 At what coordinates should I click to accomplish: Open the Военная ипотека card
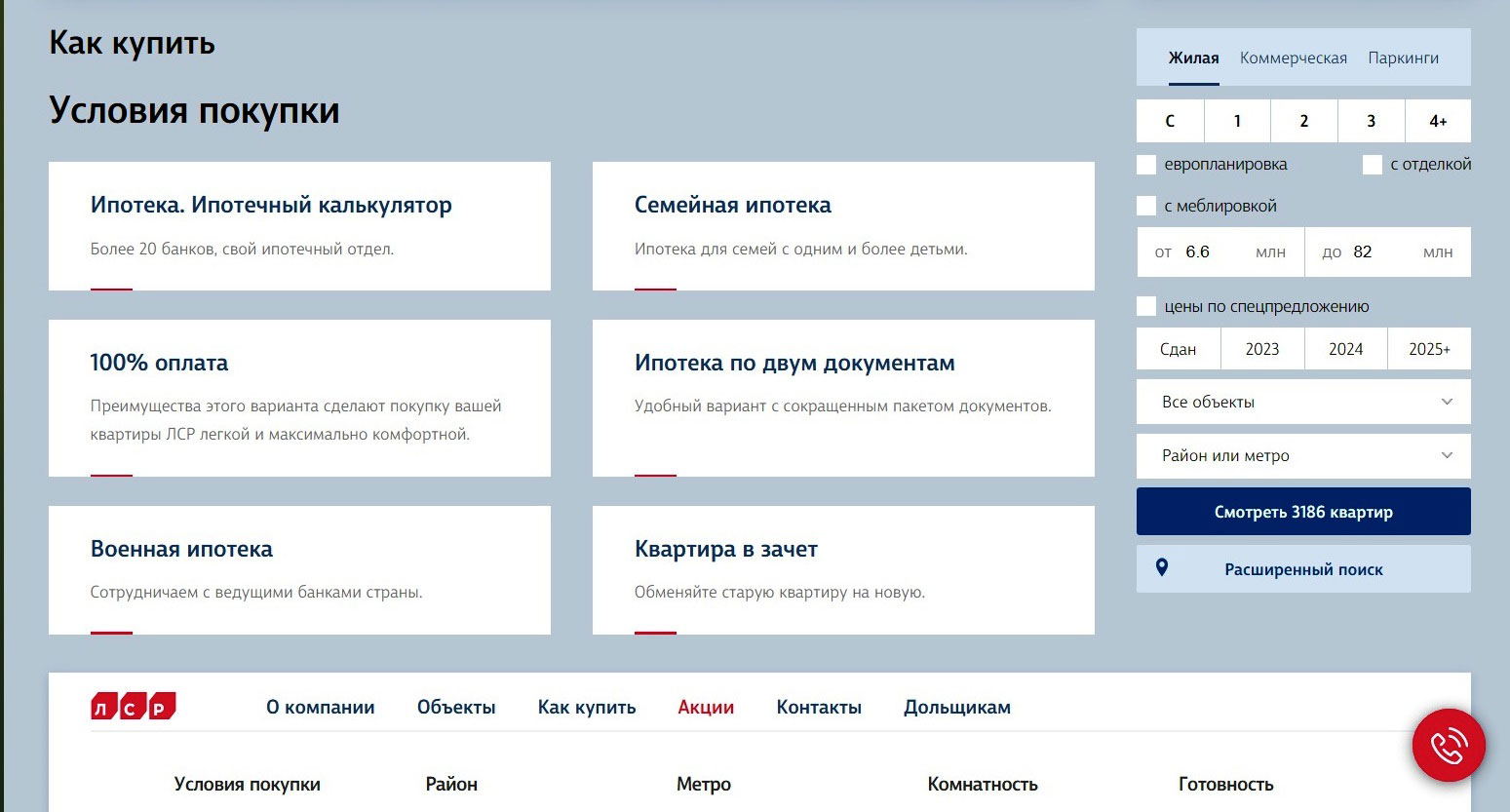point(299,570)
